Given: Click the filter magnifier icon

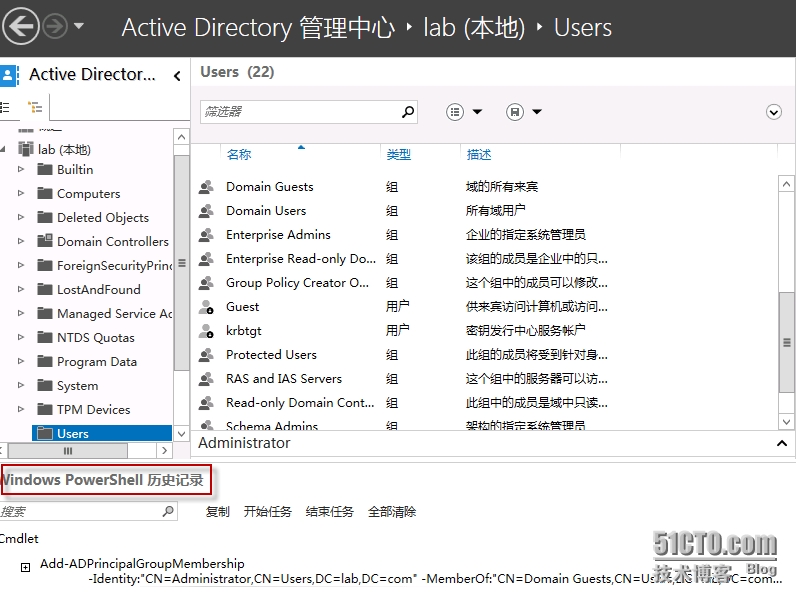Looking at the screenshot, I should (x=408, y=112).
